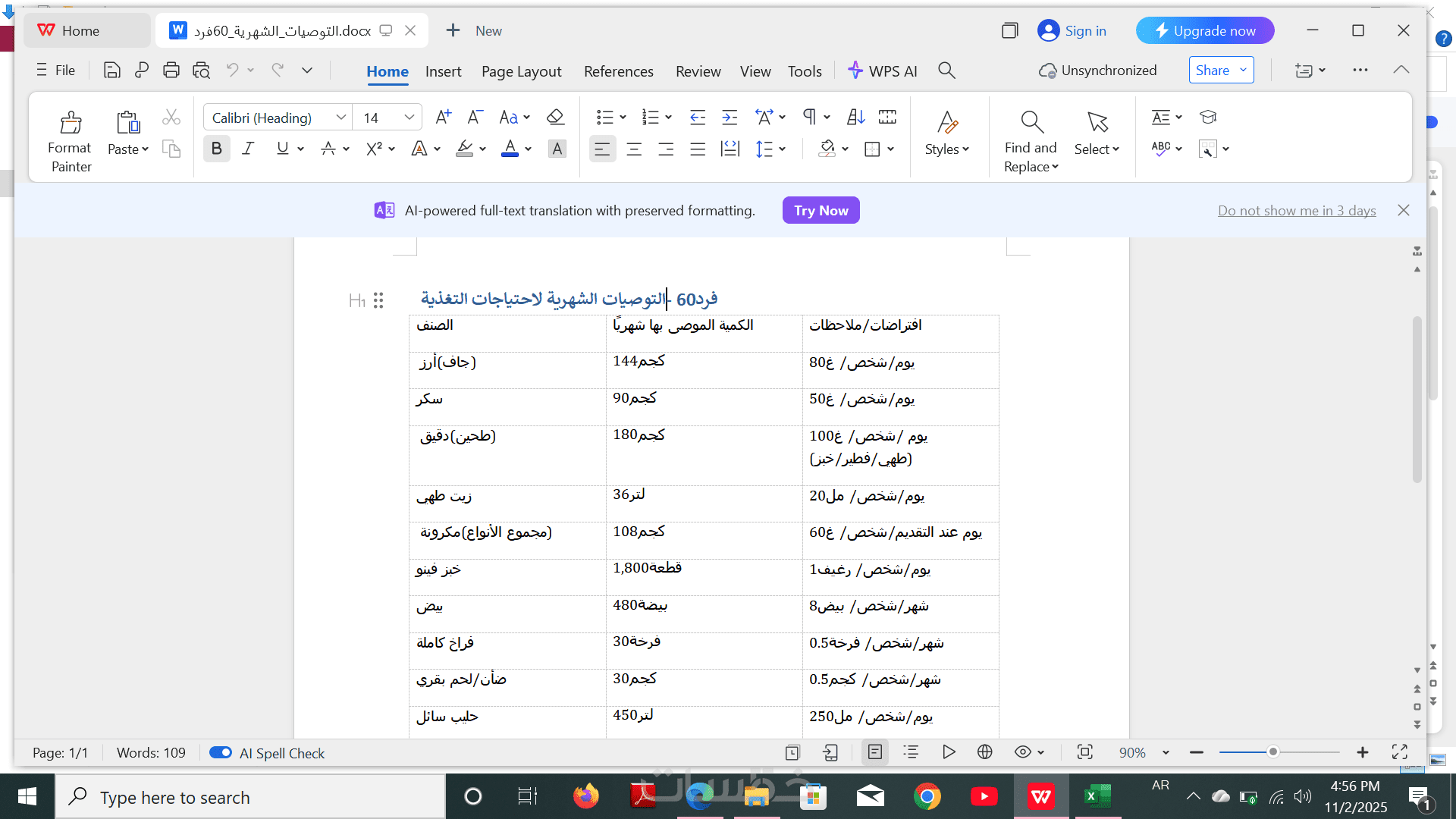Click the web layout globe icon in the status bar
This screenshot has width=1456, height=819.
tap(984, 752)
